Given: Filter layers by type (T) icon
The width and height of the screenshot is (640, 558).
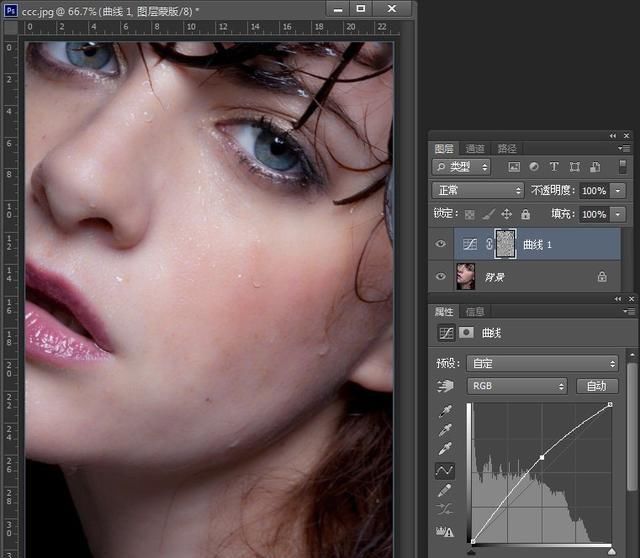Looking at the screenshot, I should [554, 167].
